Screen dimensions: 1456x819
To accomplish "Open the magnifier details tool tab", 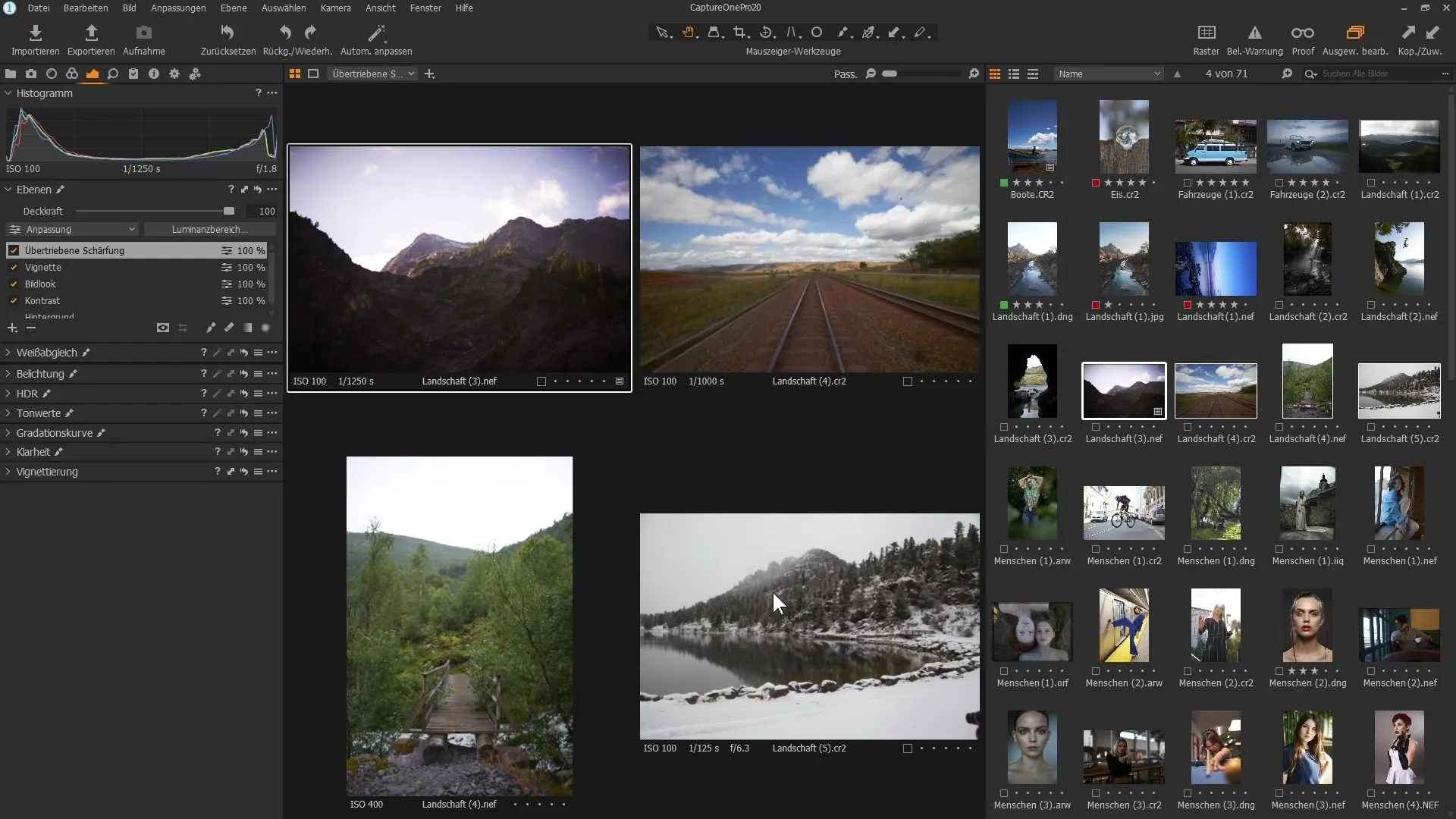I will 113,74.
